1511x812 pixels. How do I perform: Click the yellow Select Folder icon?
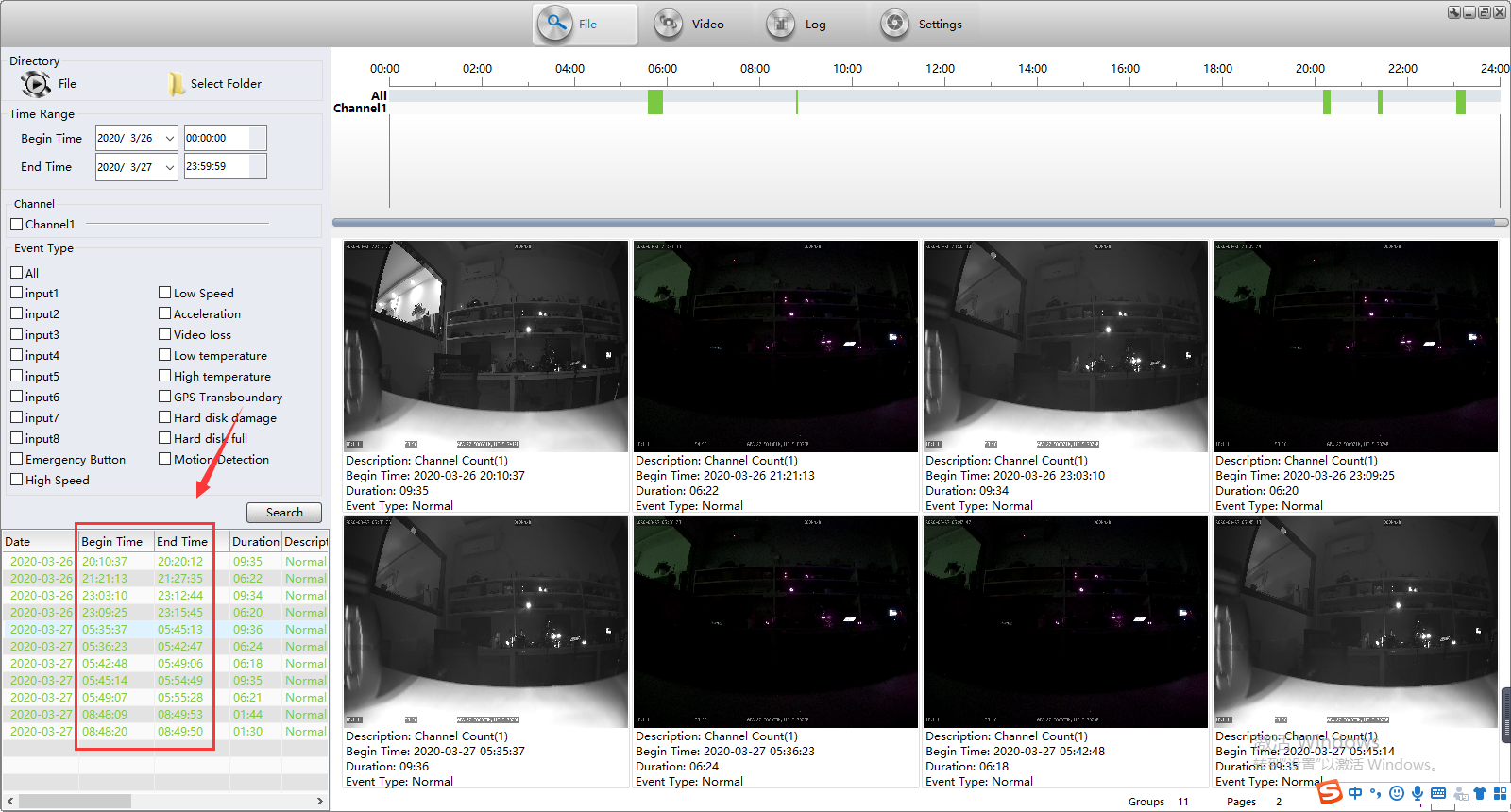[x=176, y=84]
